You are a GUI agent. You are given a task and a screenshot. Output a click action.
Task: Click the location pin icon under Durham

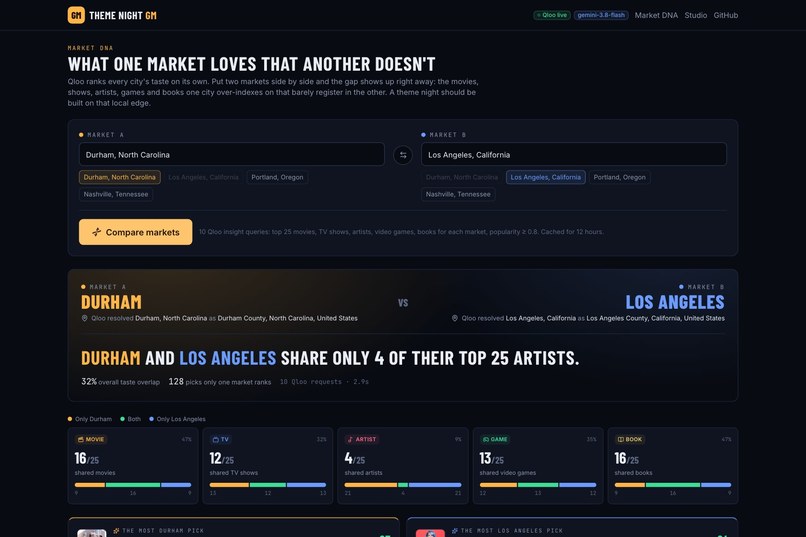pos(84,318)
